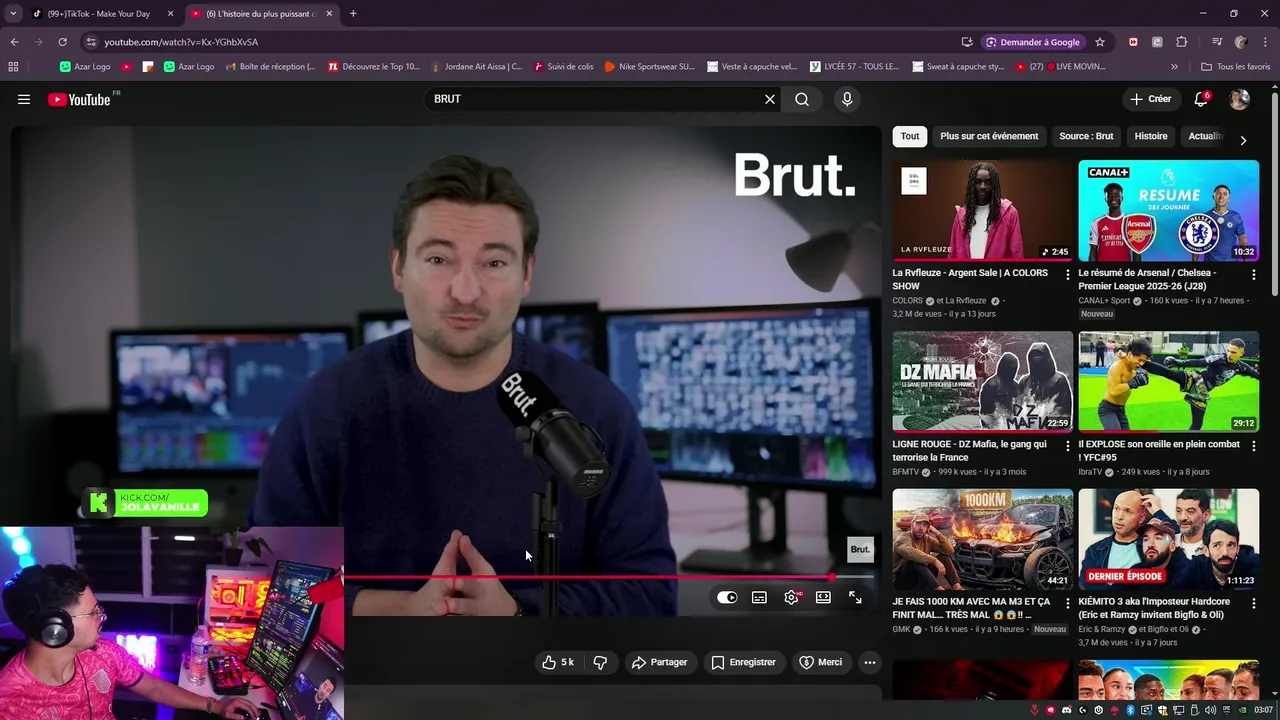Screen dimensions: 1280x720
Task: Open Chrome media controls icon
Action: tap(1216, 42)
